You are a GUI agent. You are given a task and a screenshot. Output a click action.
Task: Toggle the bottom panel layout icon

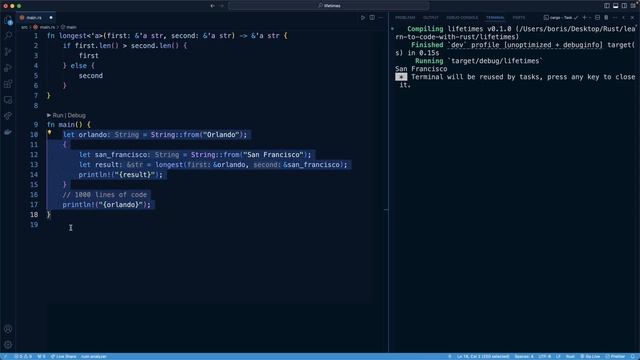coord(616,6)
